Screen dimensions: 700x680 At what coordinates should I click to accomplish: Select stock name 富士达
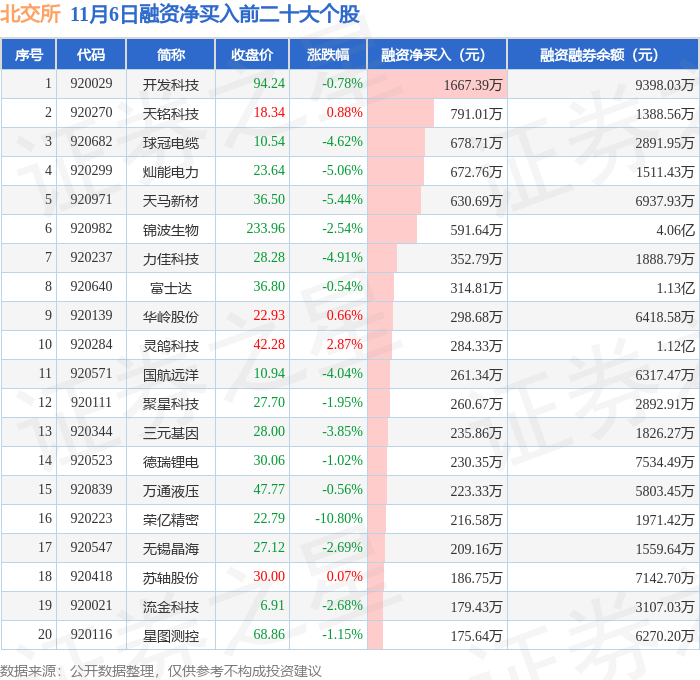171,288
